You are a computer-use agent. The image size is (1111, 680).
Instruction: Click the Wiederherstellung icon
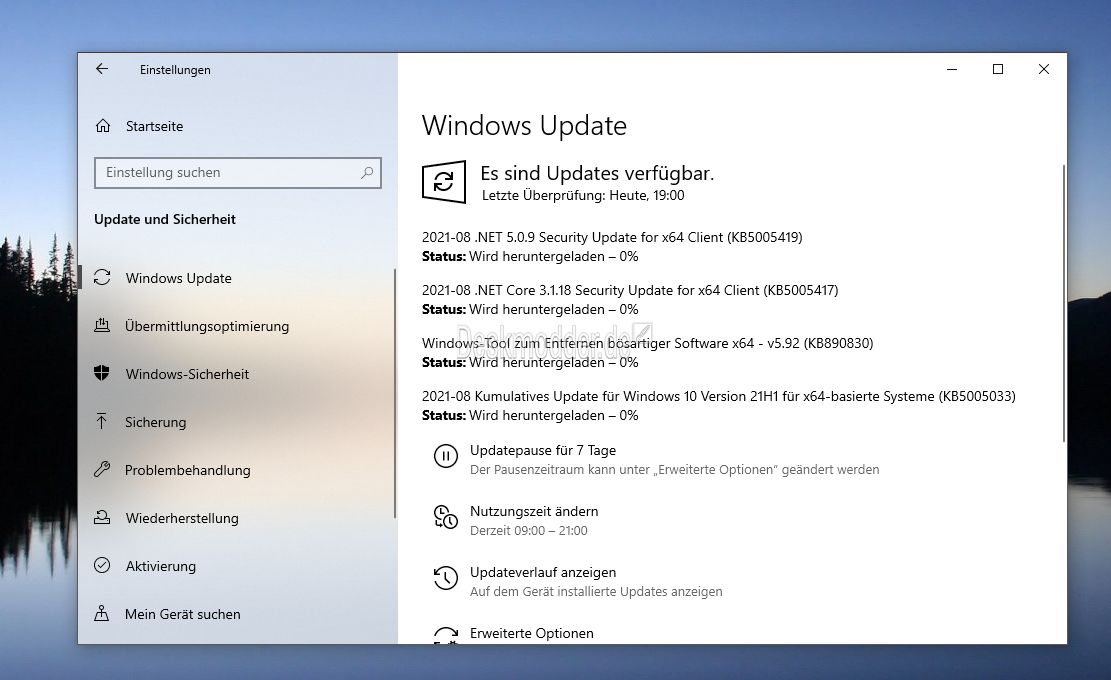[x=102, y=518]
